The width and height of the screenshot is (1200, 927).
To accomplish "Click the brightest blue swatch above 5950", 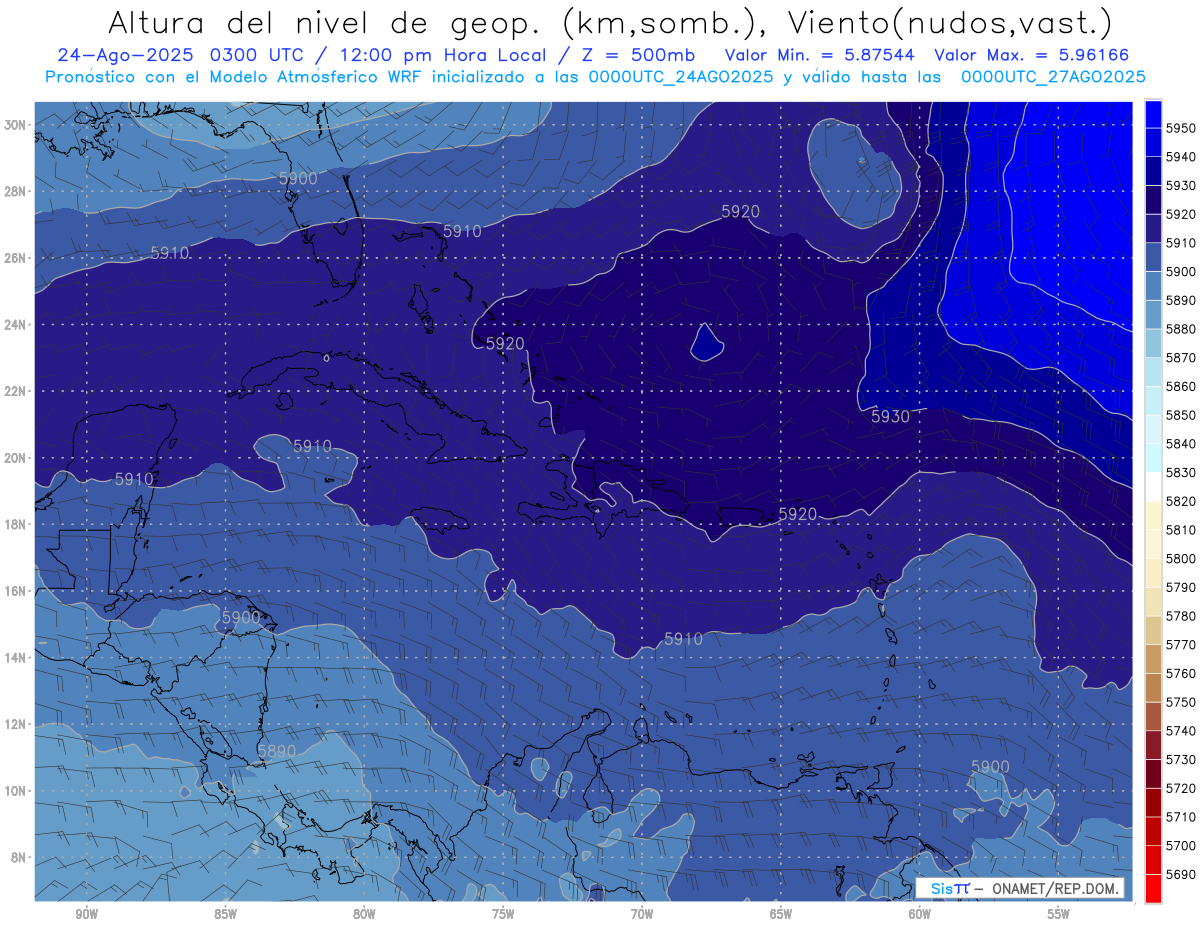I will point(1153,113).
